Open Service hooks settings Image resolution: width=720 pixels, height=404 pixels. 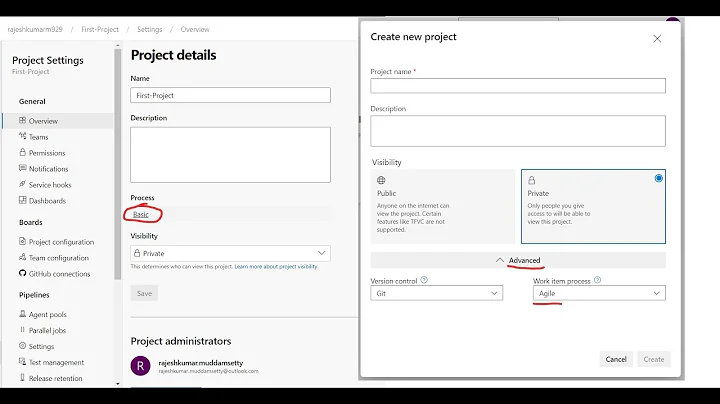click(x=50, y=185)
